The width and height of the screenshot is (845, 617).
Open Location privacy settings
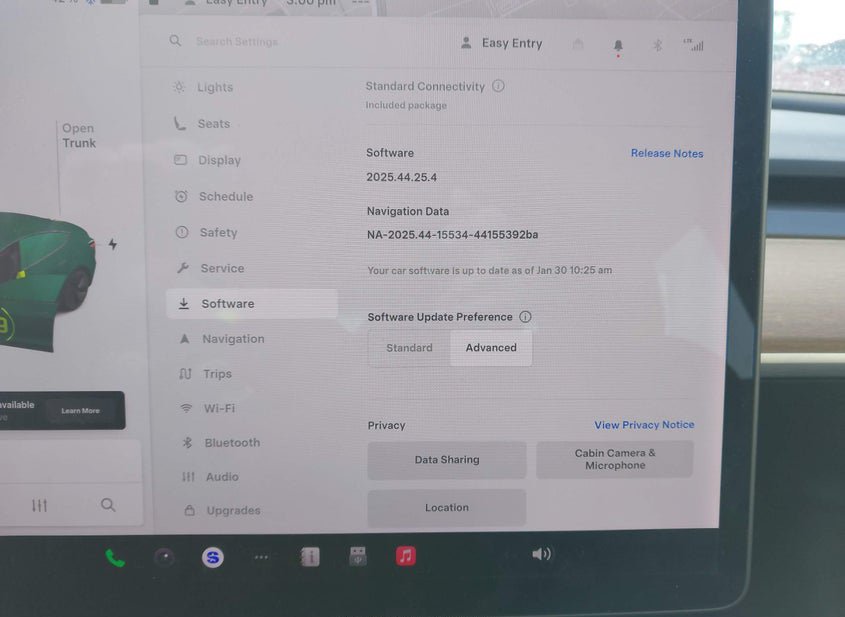(x=447, y=508)
